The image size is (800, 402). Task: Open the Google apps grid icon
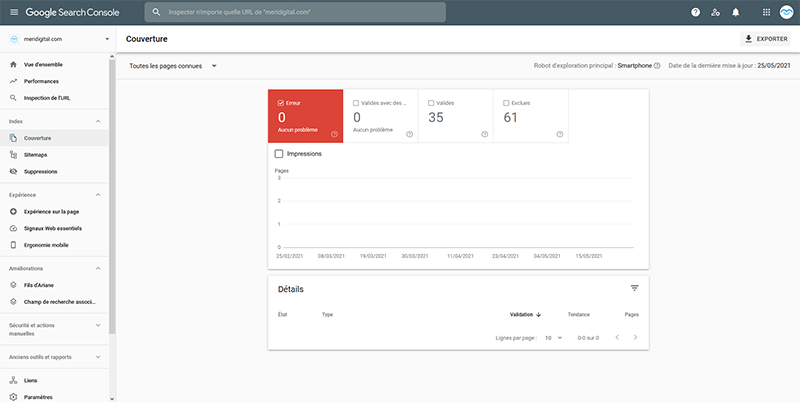pyautogui.click(x=766, y=12)
